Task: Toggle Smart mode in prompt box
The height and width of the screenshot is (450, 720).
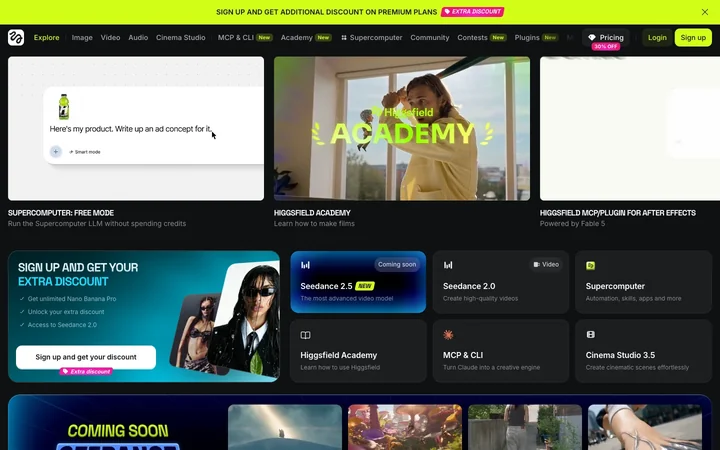Action: coord(85,152)
